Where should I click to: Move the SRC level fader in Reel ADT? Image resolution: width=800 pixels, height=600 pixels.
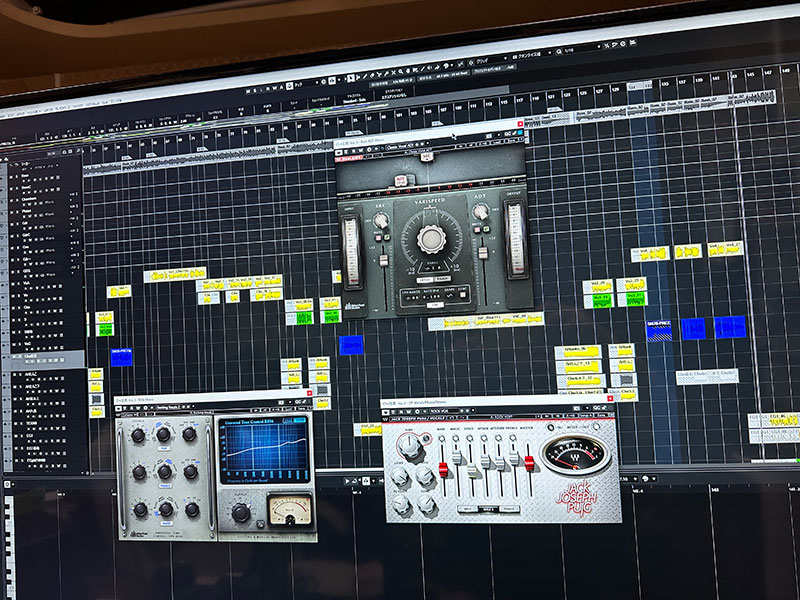coord(384,261)
